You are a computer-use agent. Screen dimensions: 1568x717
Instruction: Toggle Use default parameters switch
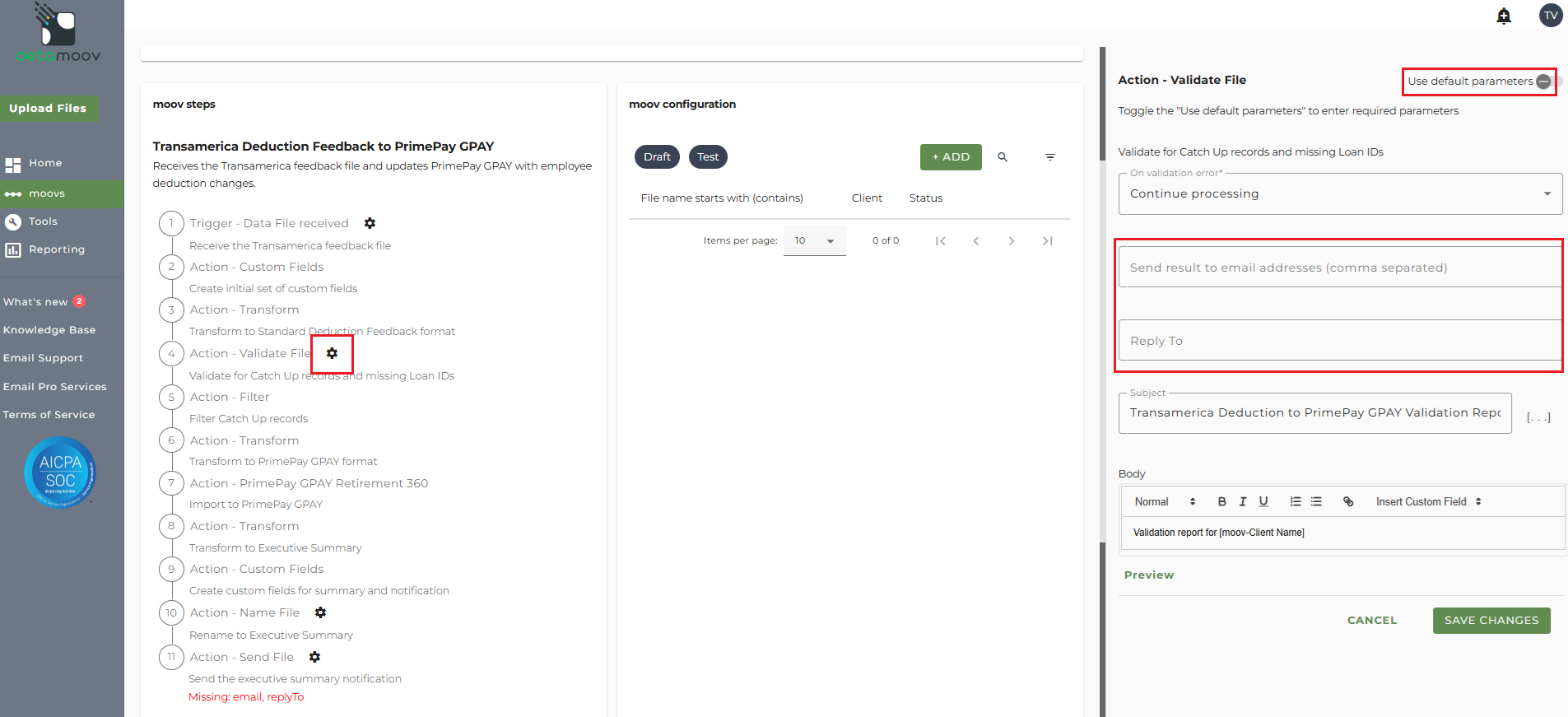(1548, 81)
